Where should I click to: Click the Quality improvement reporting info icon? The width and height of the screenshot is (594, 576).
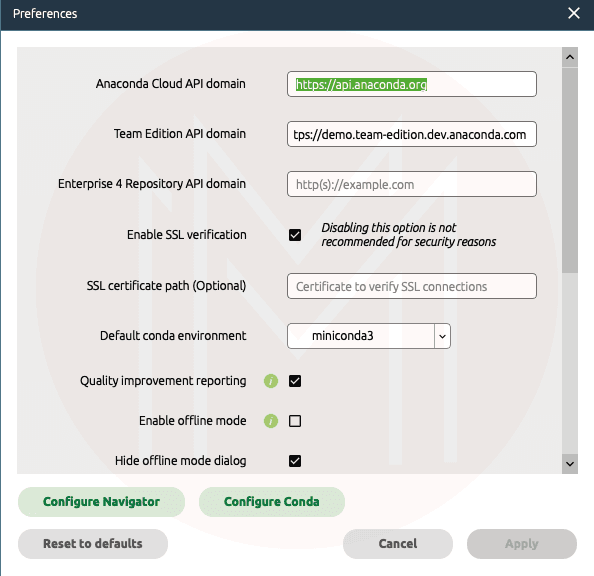coord(271,381)
